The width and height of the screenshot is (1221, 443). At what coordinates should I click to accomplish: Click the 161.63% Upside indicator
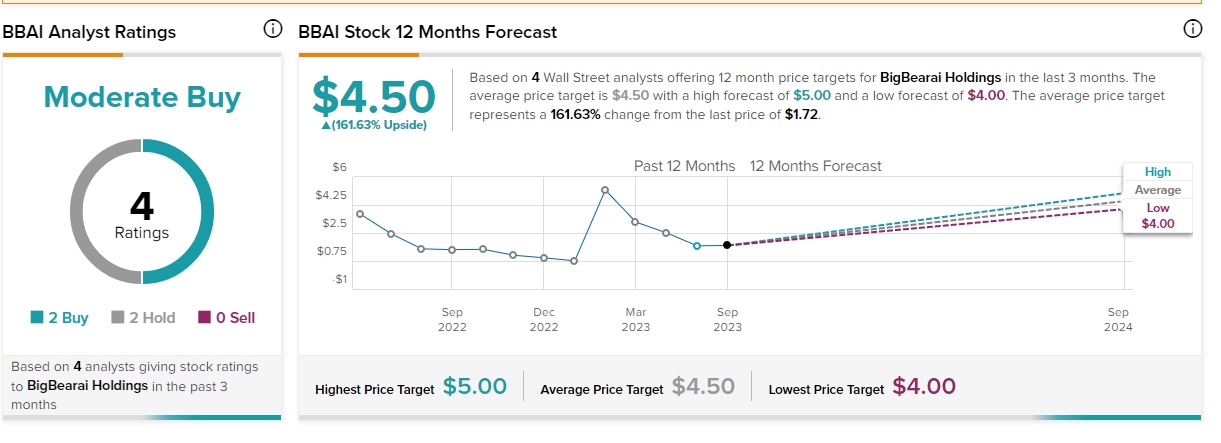click(374, 125)
